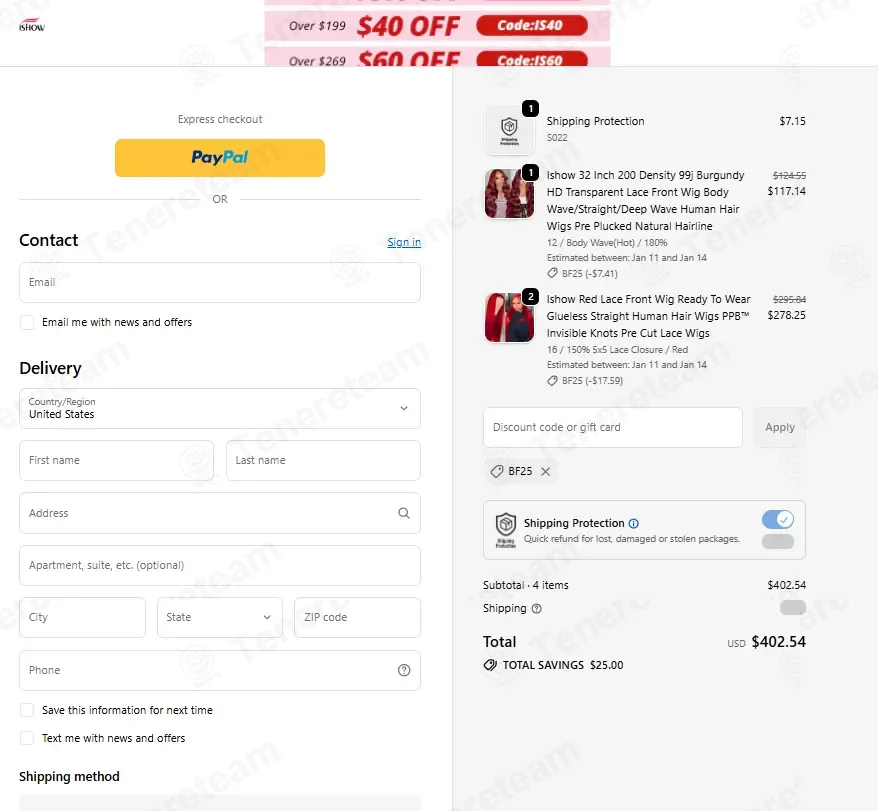Click the Shipping Protection info icon
The width and height of the screenshot is (878, 811).
tap(633, 523)
